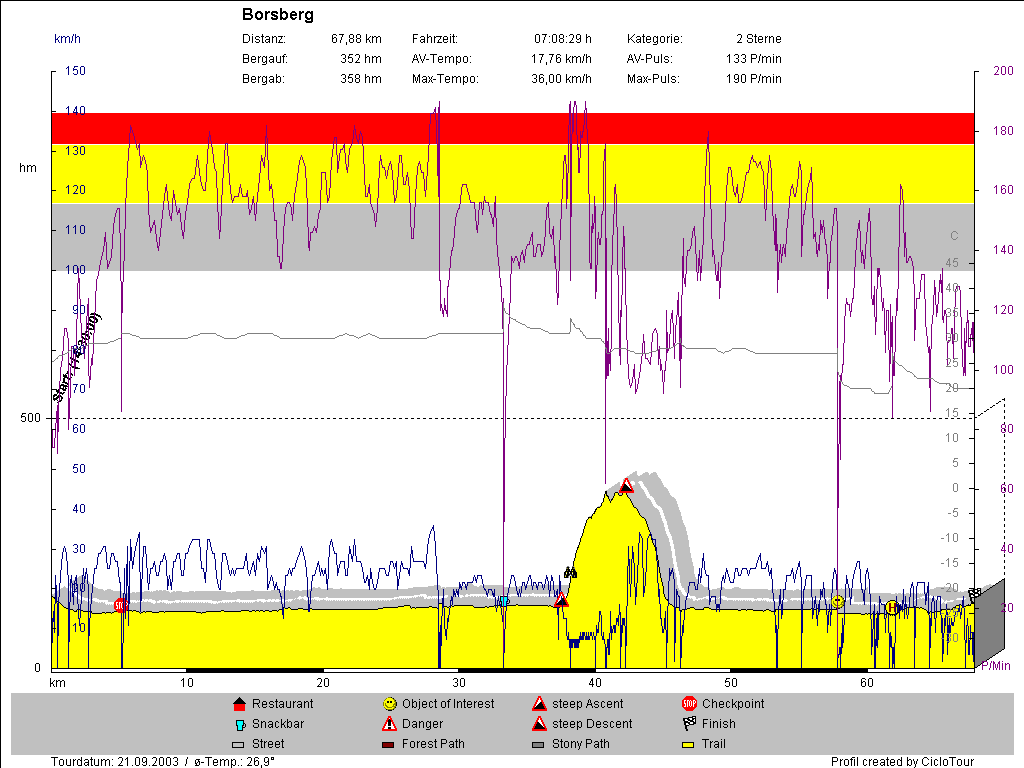
Task: Click the Danger triangle icon in the legend
Action: [x=389, y=724]
